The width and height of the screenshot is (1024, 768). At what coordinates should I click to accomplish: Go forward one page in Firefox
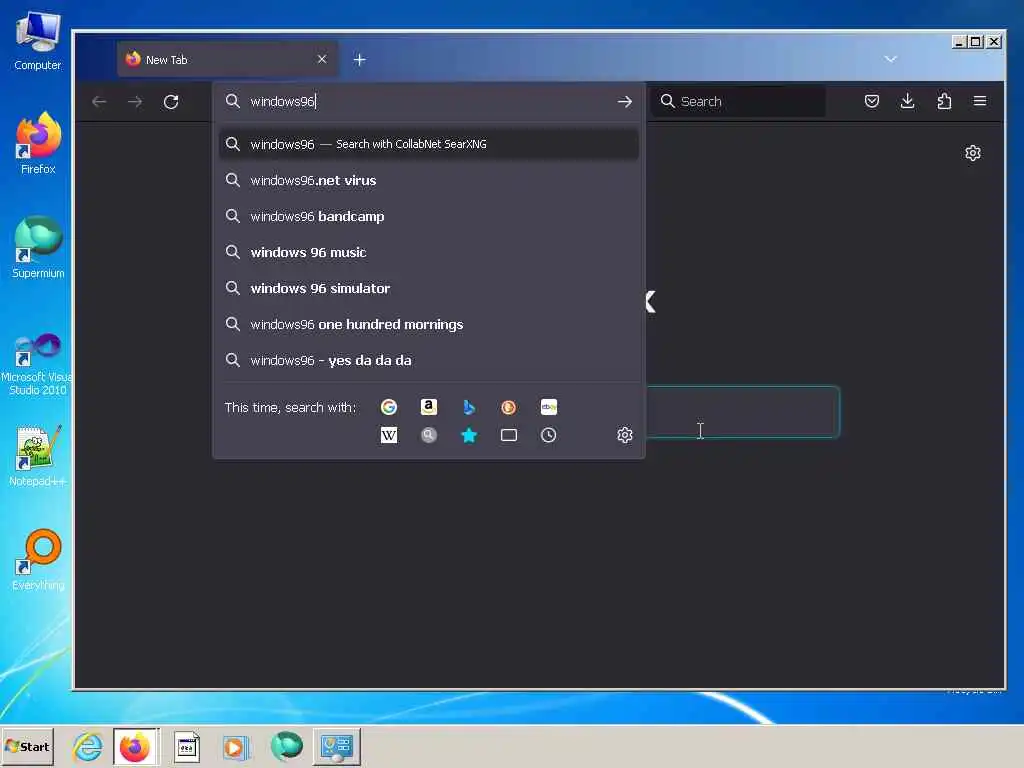pos(135,101)
